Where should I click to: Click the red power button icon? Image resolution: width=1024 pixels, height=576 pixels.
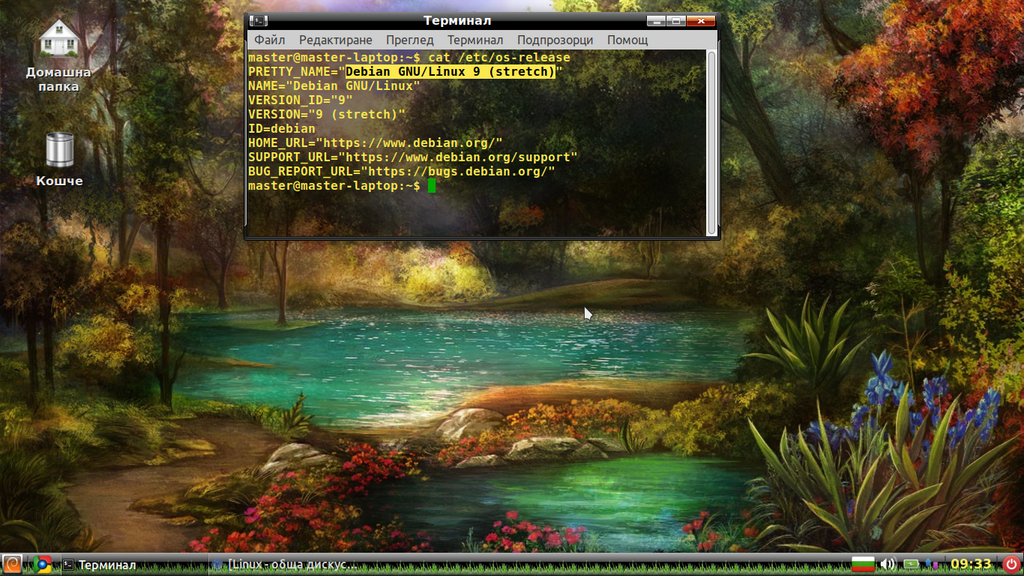(1011, 564)
